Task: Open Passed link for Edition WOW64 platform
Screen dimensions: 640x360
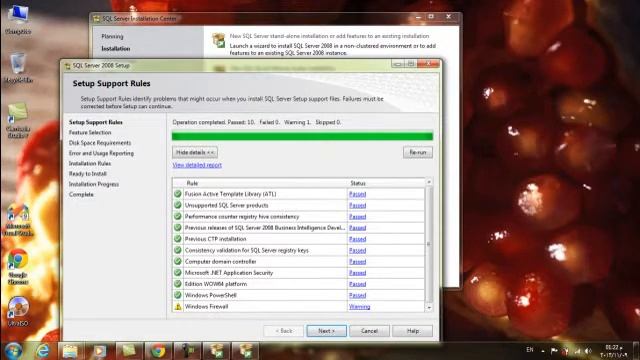Action: pyautogui.click(x=358, y=284)
